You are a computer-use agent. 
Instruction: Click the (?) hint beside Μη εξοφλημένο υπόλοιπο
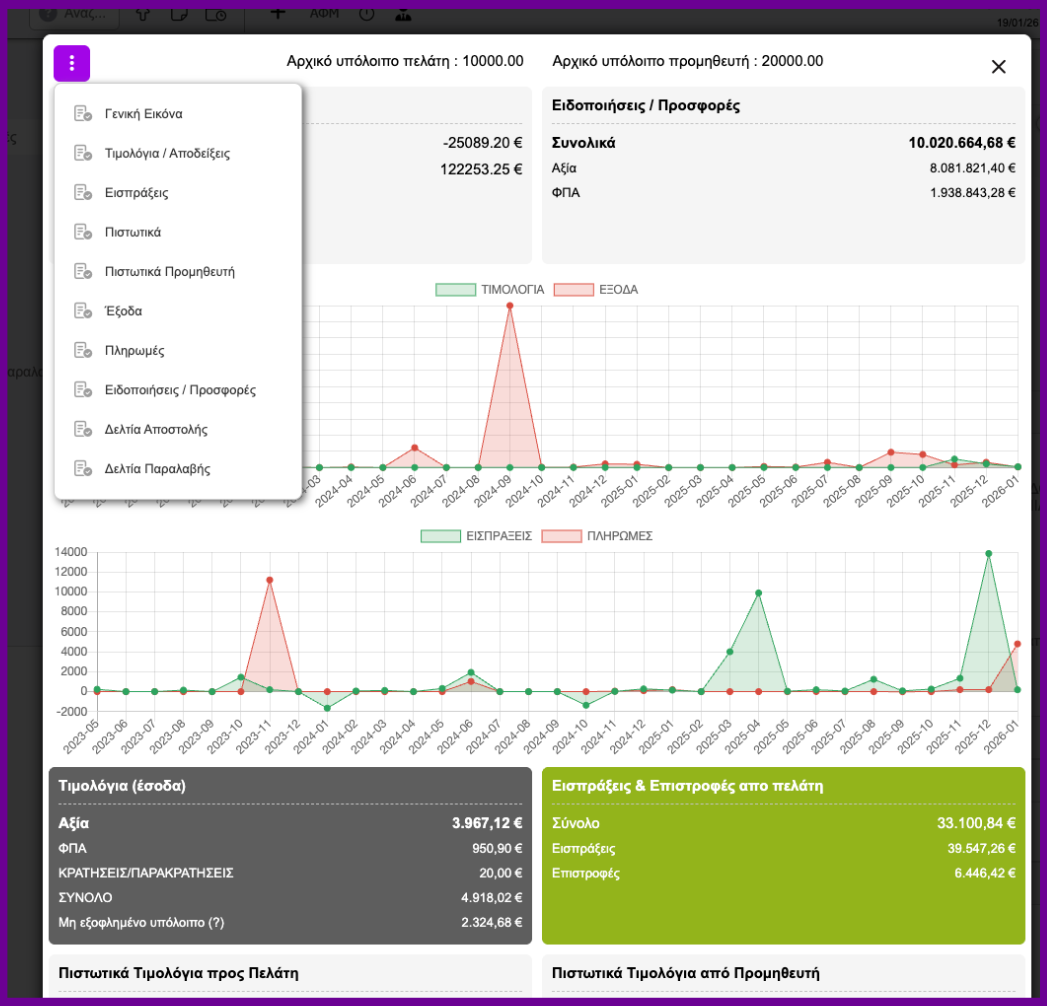pos(216,923)
